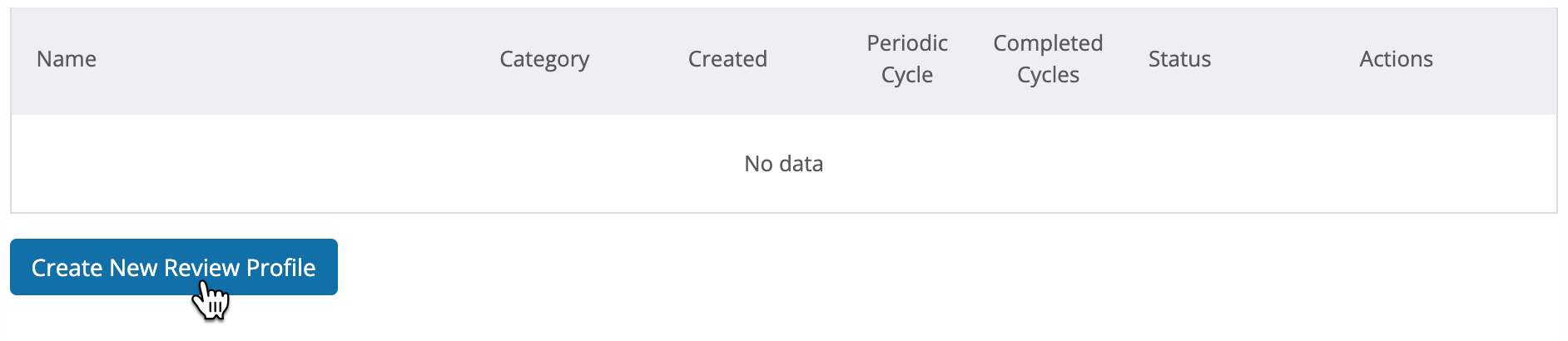The height and width of the screenshot is (341, 1568).
Task: Select the Created column header
Action: [x=727, y=59]
